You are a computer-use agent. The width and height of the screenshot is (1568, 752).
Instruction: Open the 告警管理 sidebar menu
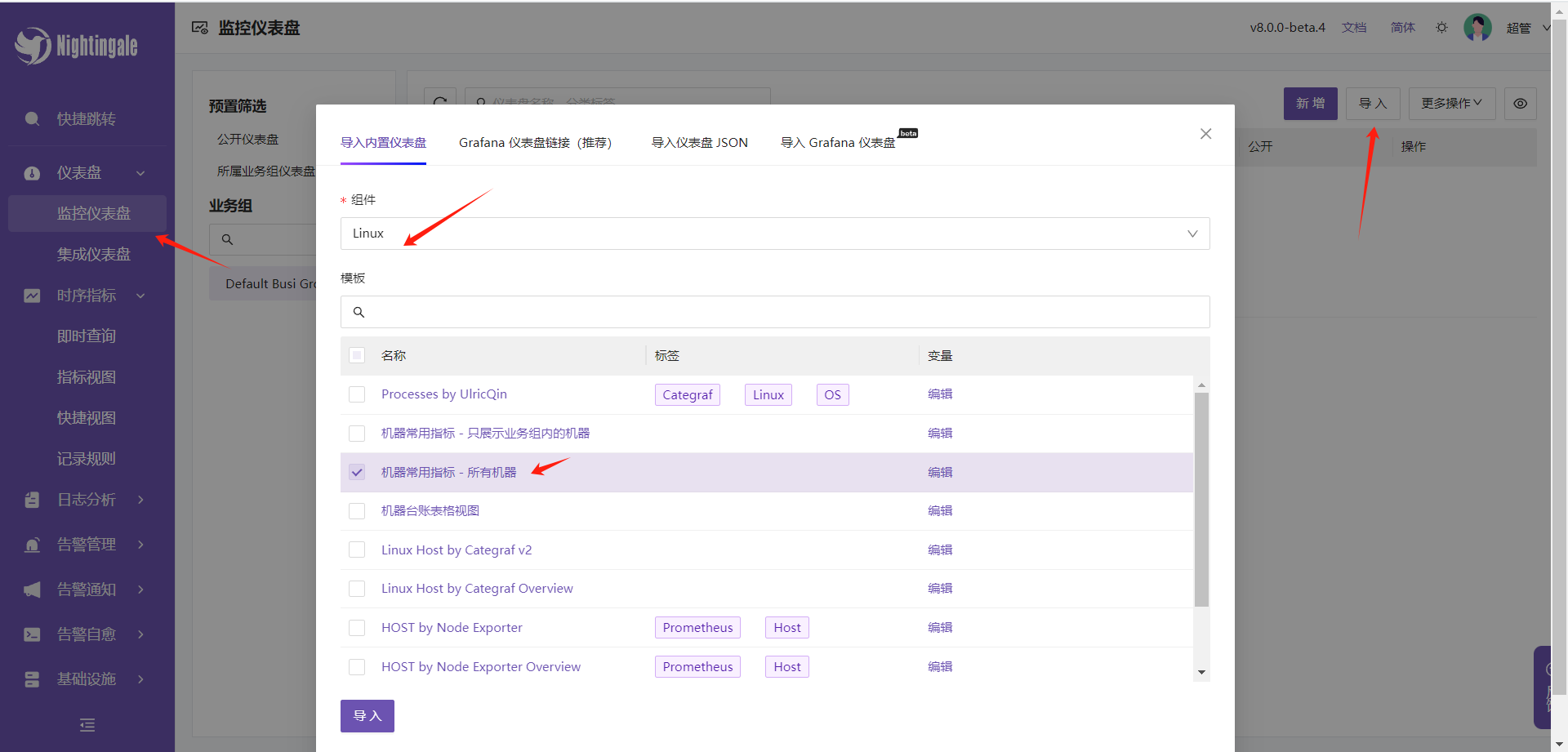87,545
